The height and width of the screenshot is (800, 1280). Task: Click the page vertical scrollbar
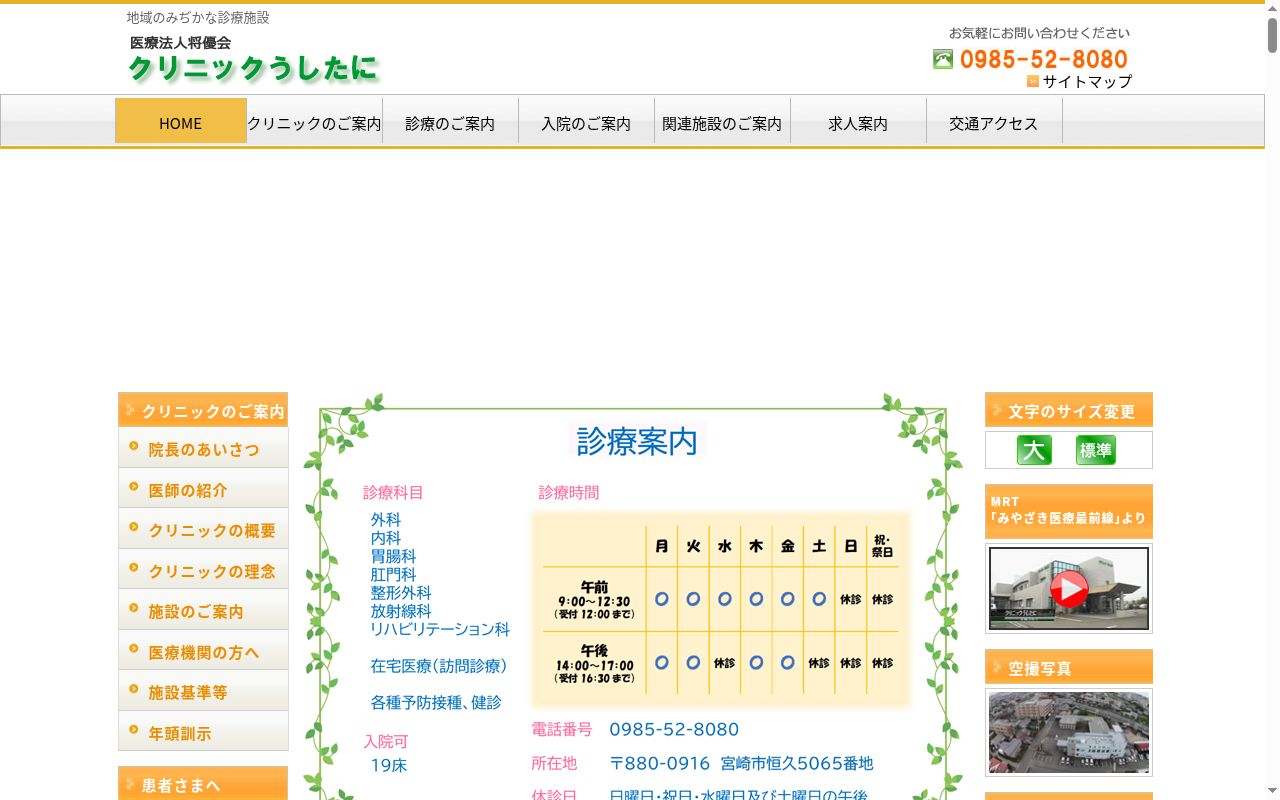[x=1273, y=400]
